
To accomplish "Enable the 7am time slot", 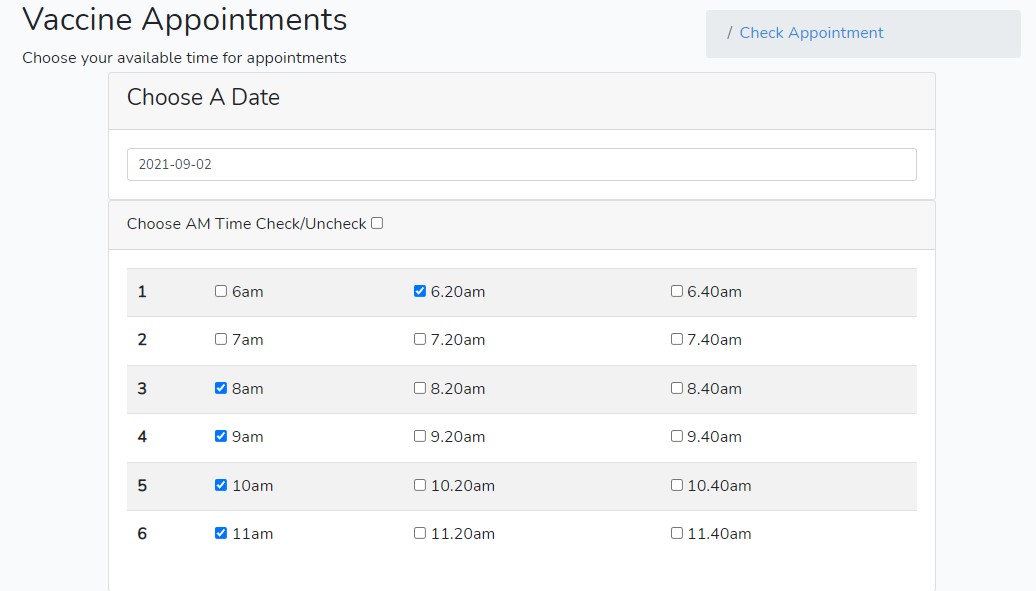I will [x=220, y=340].
